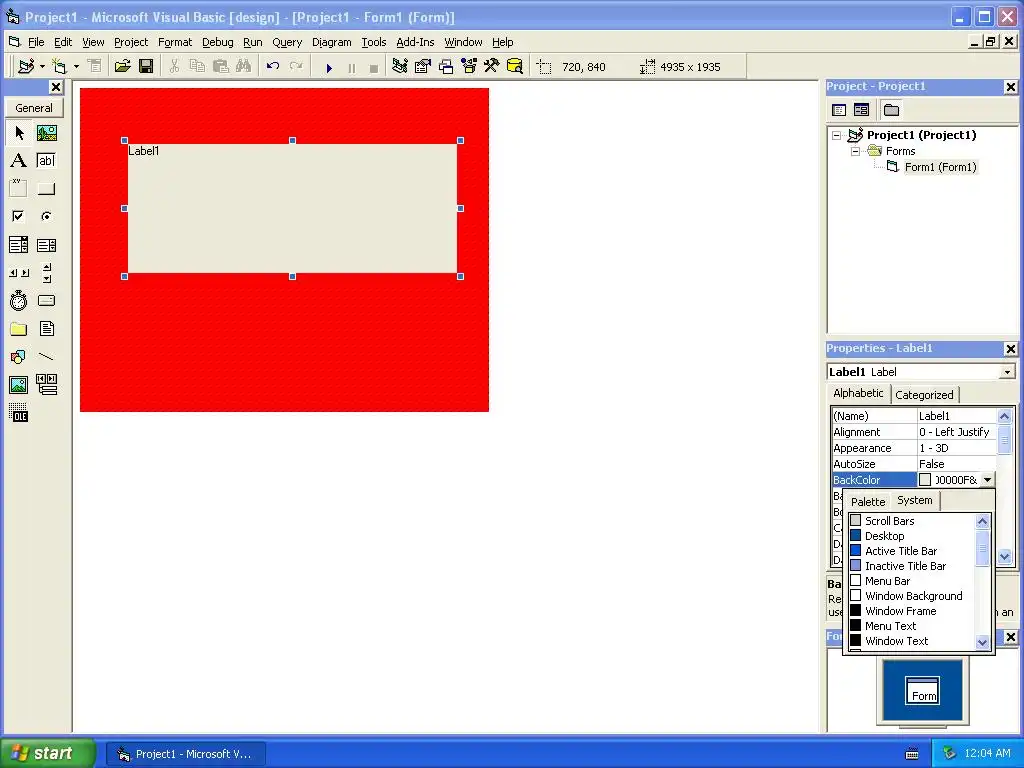Image resolution: width=1024 pixels, height=768 pixels.
Task: Select the OLE container tool
Action: point(19,413)
